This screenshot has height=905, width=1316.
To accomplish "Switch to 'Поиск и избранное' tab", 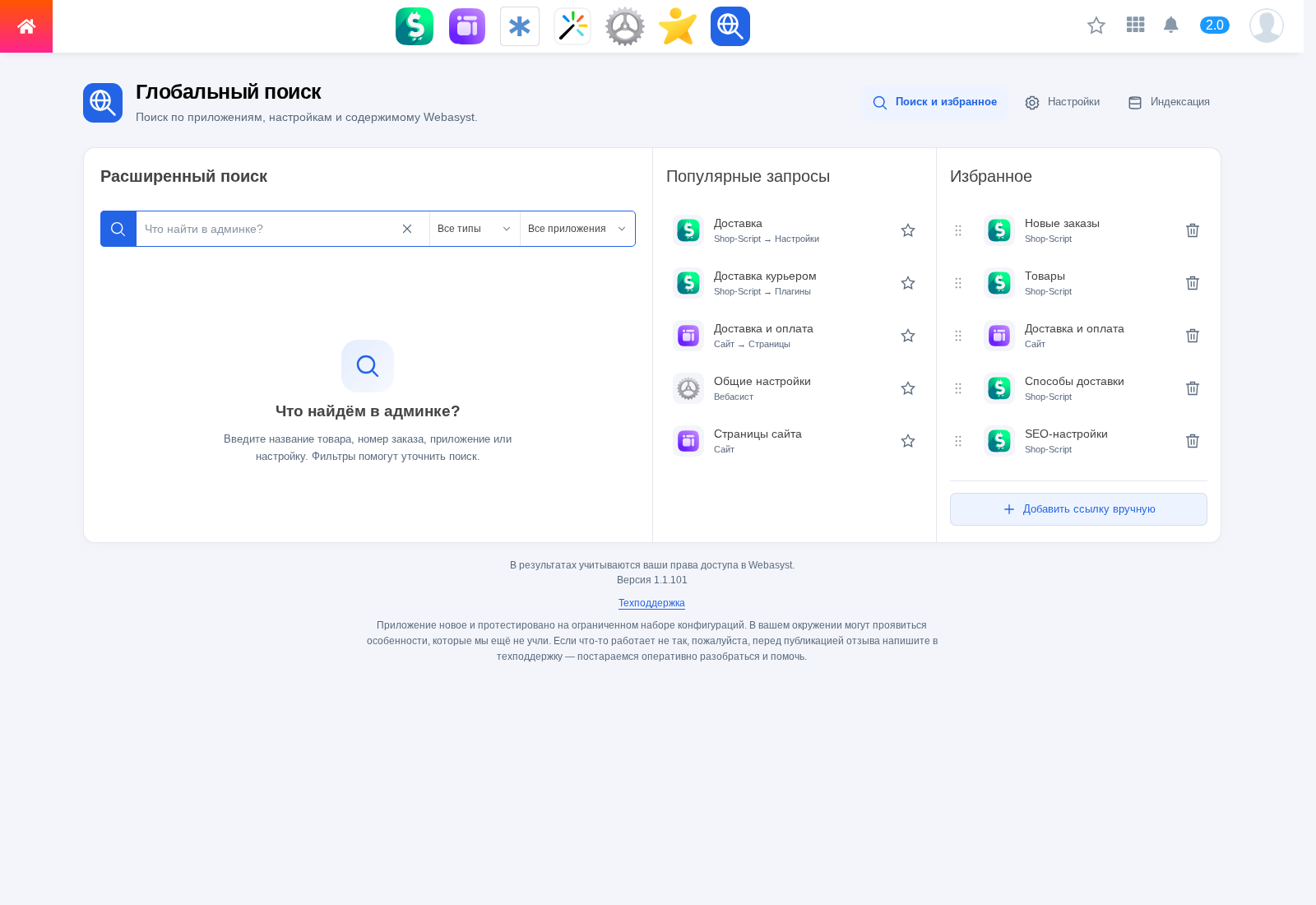I will point(934,103).
